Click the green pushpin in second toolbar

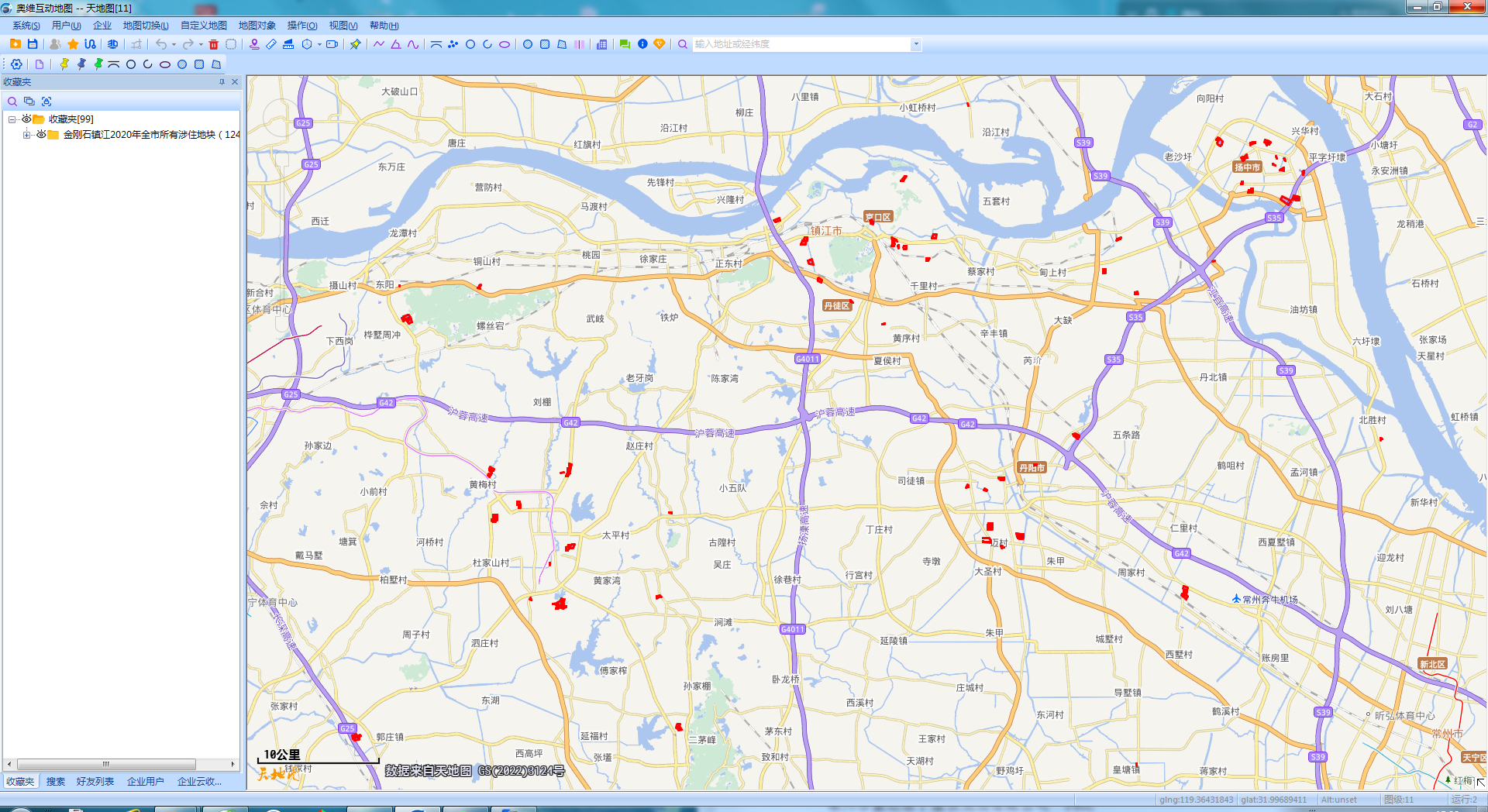coord(98,64)
